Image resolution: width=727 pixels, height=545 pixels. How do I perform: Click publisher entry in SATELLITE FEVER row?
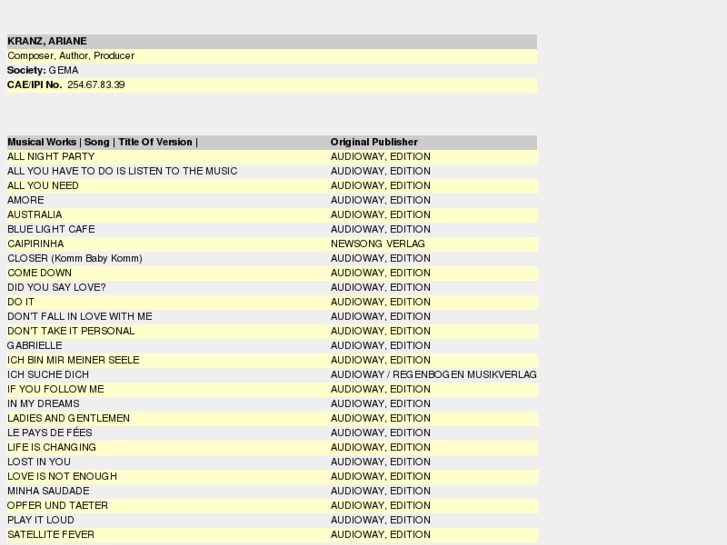pyautogui.click(x=381, y=535)
